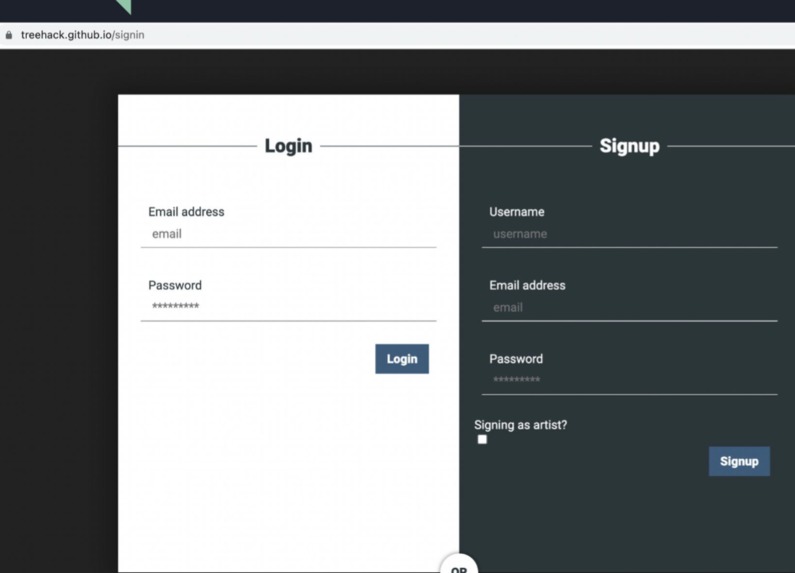Click the Signup submit button

[x=739, y=461]
